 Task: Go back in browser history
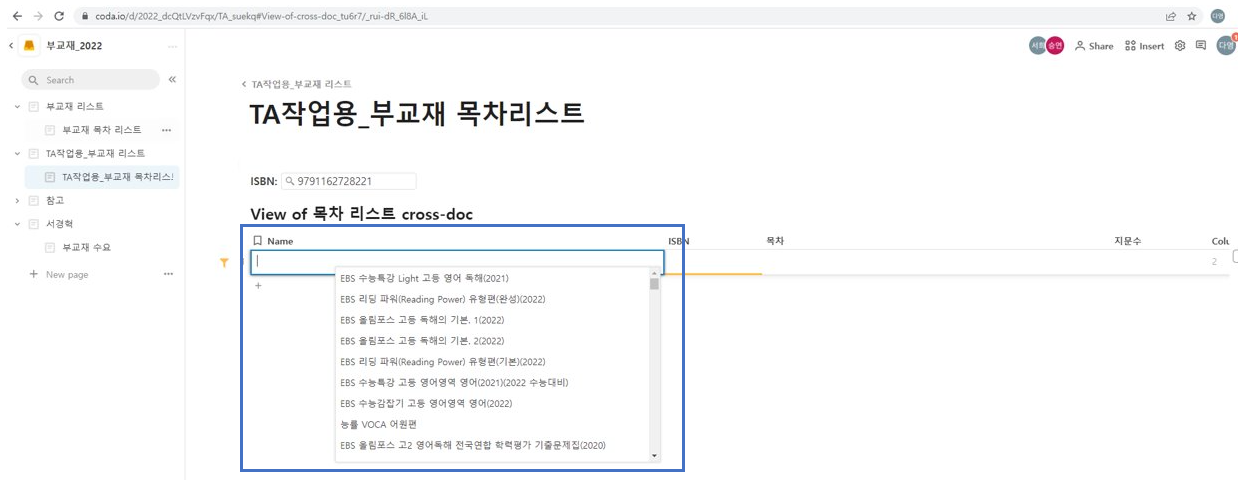[x=17, y=16]
